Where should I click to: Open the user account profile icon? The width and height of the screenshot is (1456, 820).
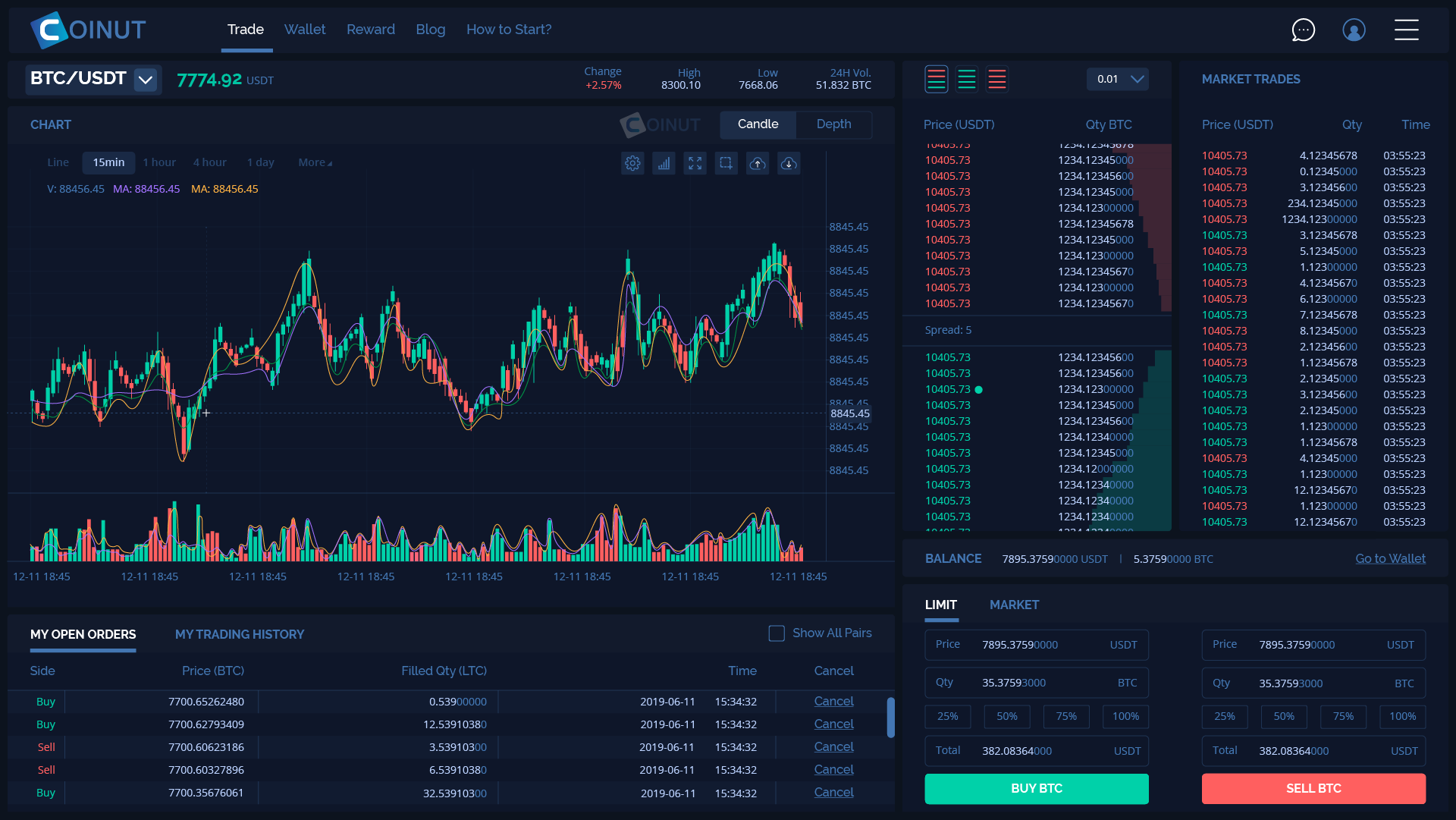point(1354,30)
